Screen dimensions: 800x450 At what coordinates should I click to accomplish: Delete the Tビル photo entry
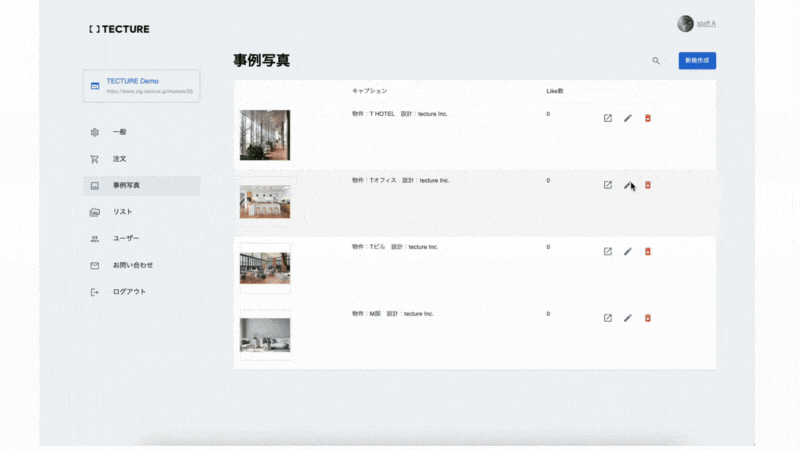(x=647, y=251)
